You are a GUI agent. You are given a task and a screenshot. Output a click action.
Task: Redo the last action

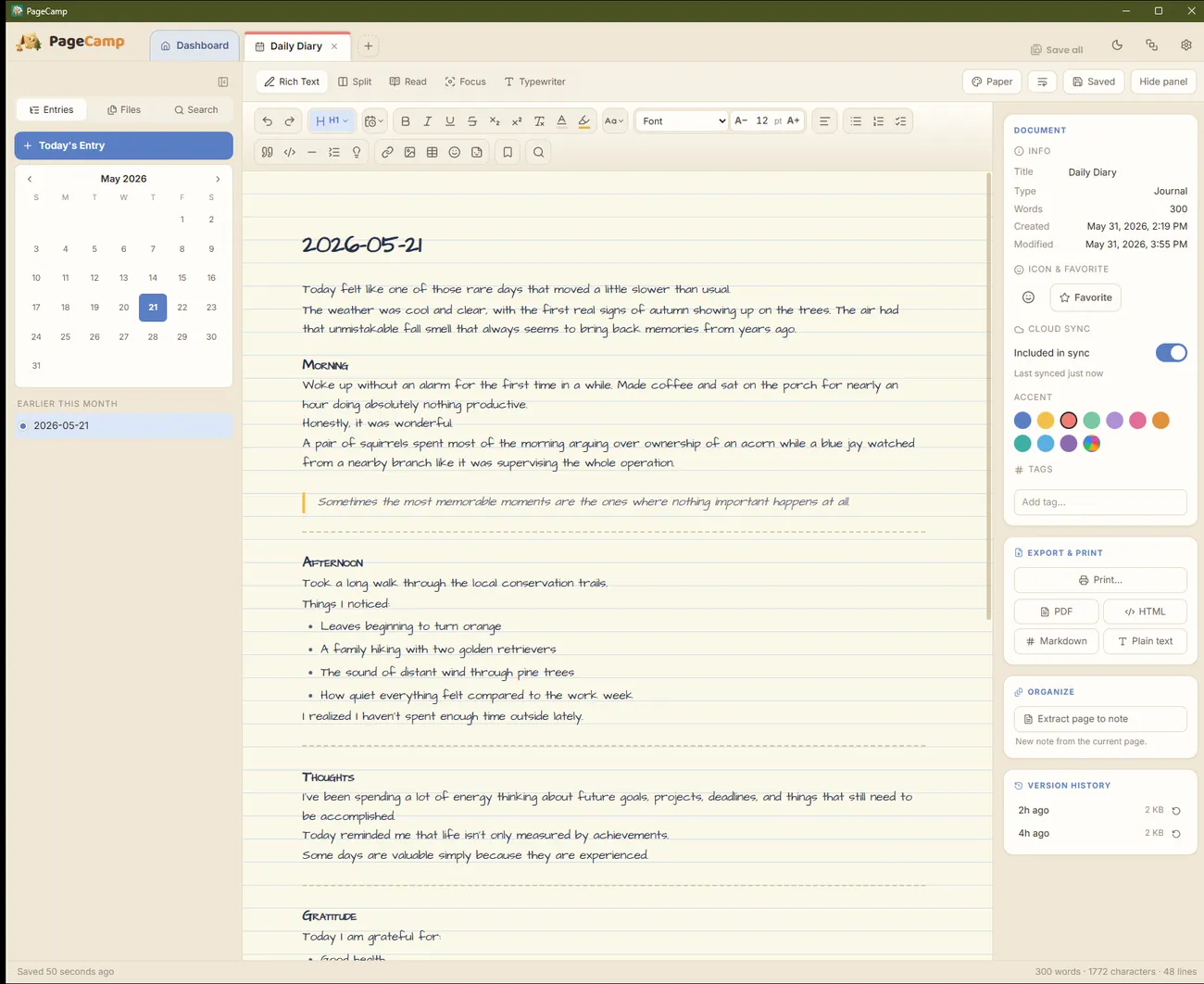(290, 121)
